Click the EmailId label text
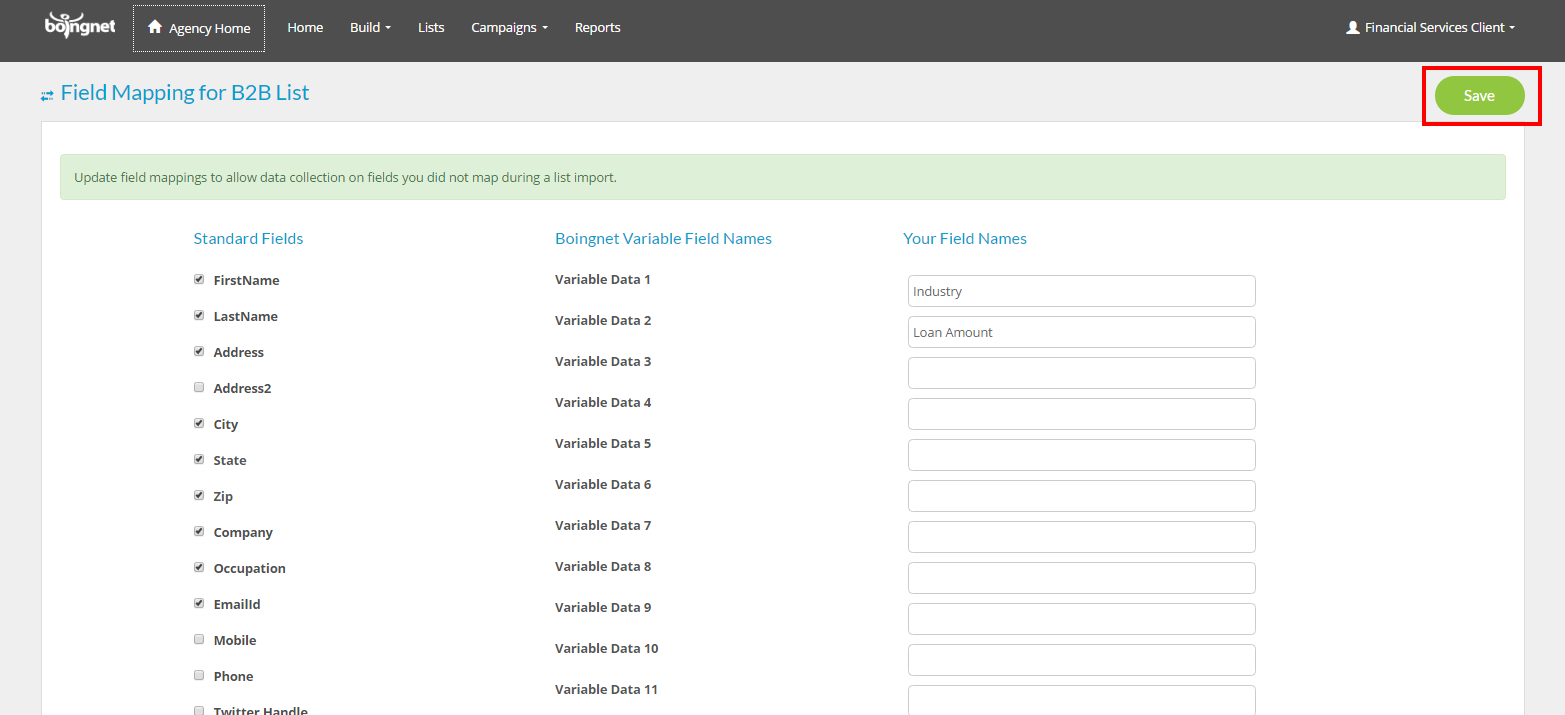The height and width of the screenshot is (715, 1565). pos(237,604)
